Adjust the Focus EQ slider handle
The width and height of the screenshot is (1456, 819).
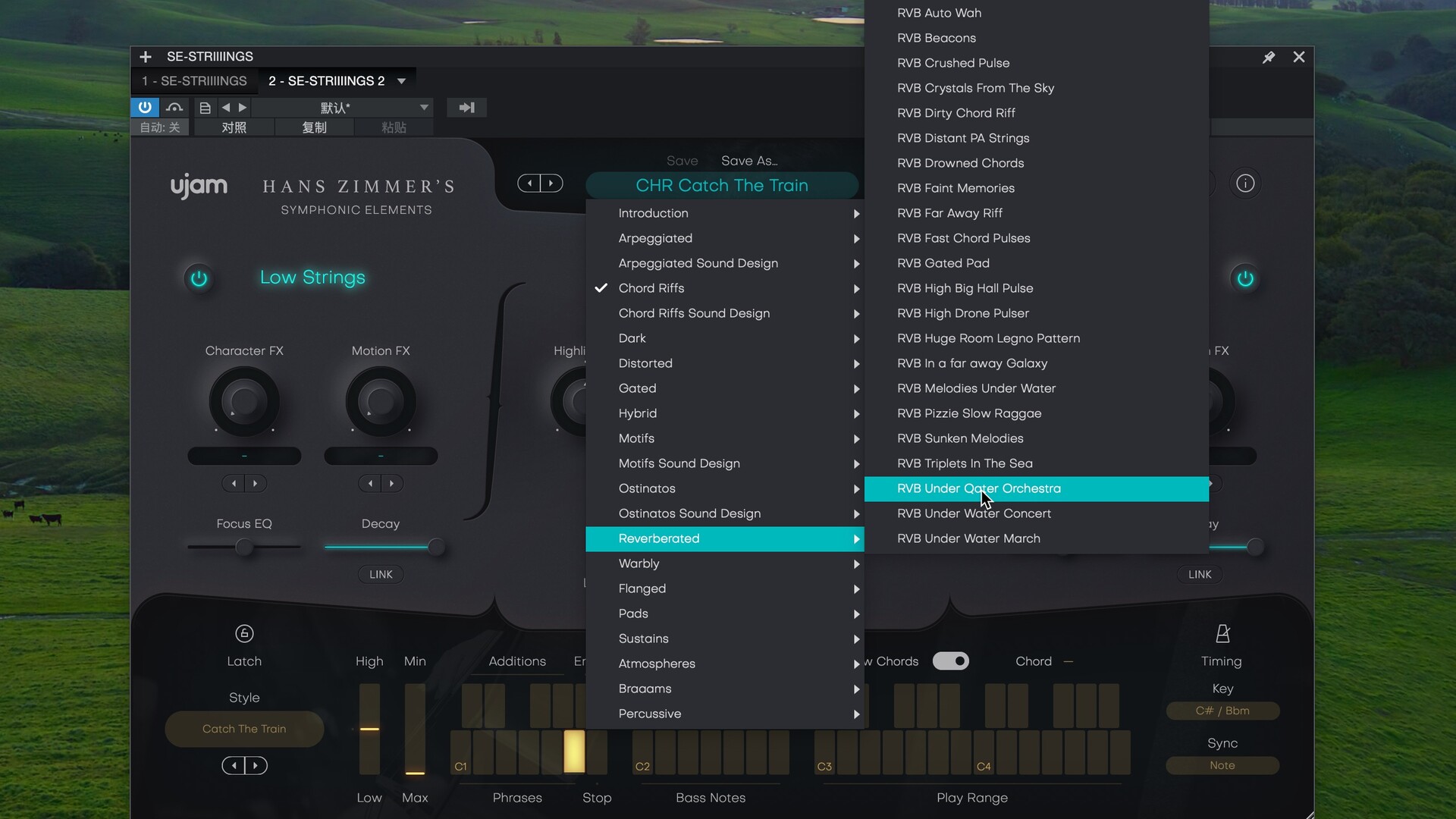[244, 547]
